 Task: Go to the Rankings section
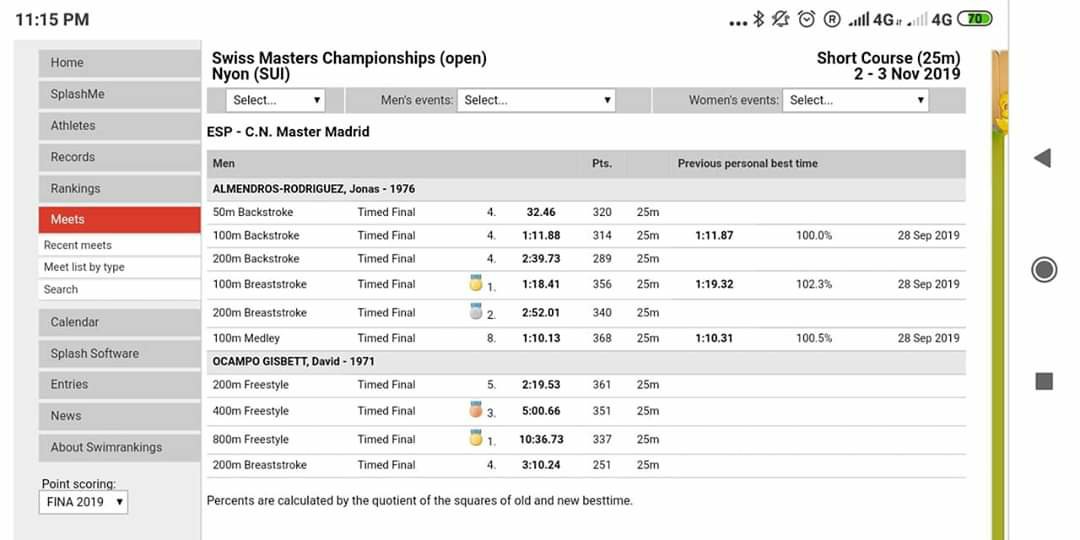pos(119,188)
